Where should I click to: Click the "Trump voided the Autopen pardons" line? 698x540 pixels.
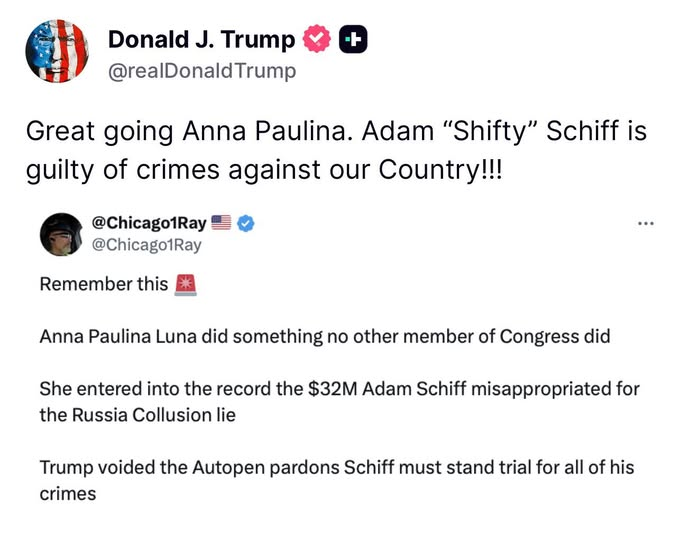(337, 467)
